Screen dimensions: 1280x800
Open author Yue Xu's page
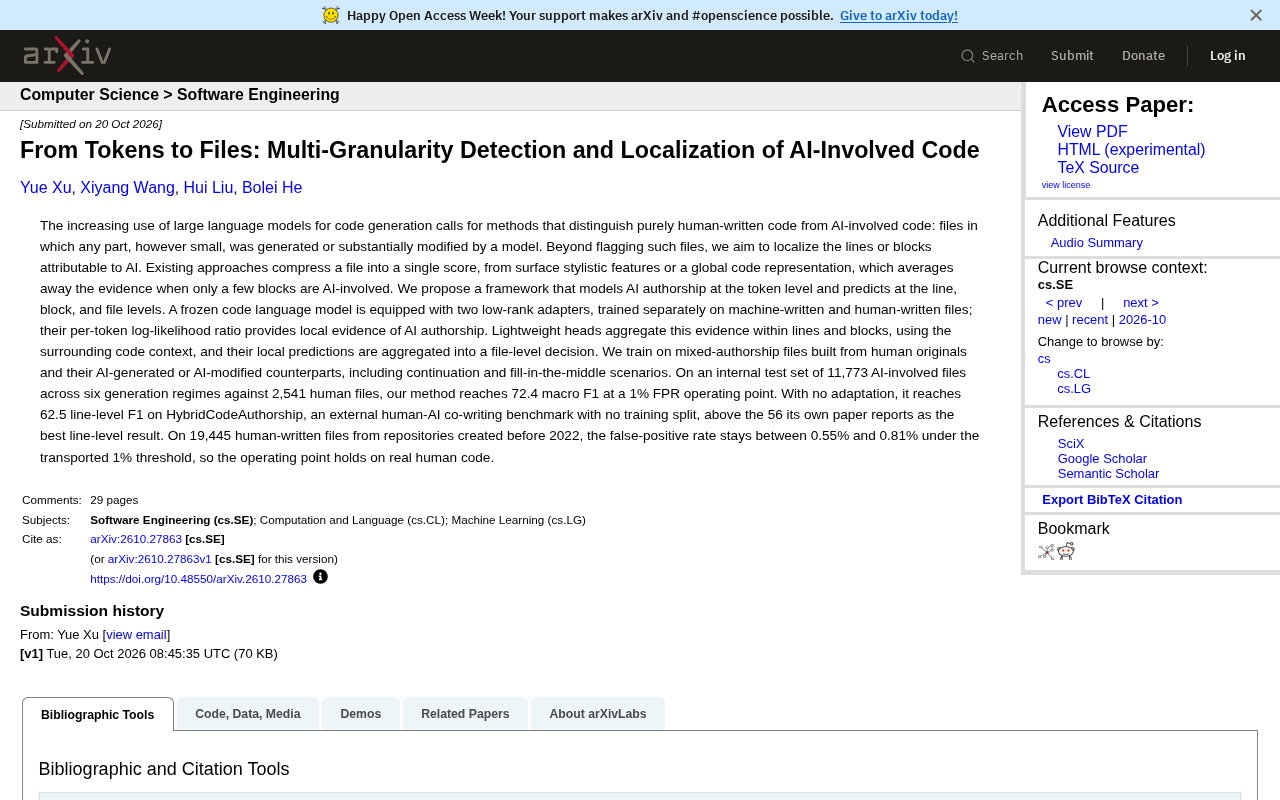point(46,188)
